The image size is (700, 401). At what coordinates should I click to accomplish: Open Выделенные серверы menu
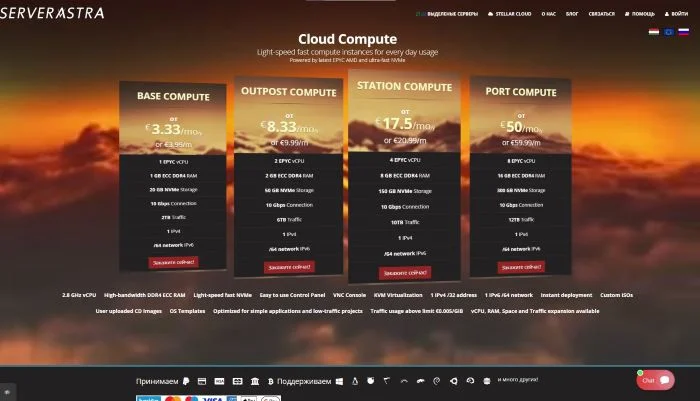click(447, 14)
